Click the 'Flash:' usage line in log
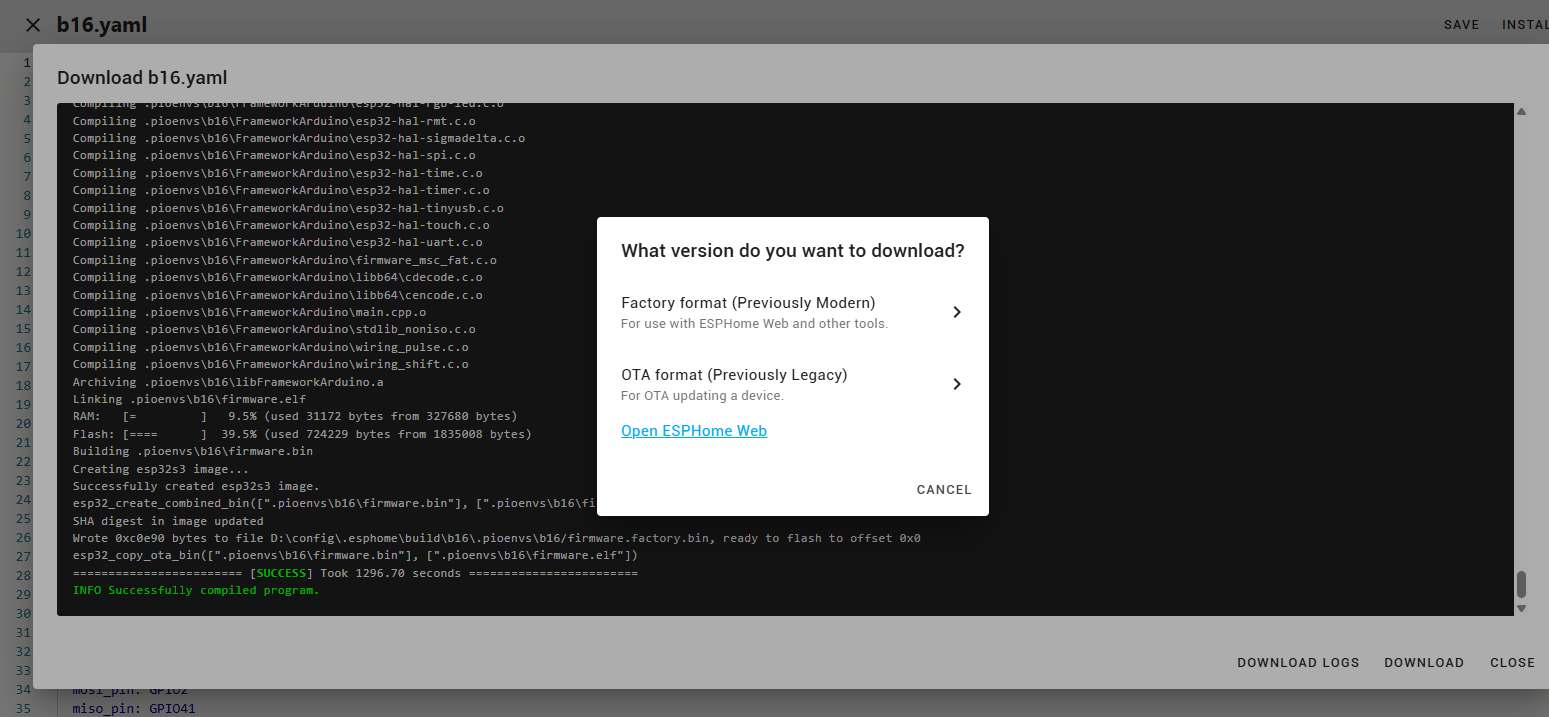The image size is (1549, 717). tap(301, 434)
